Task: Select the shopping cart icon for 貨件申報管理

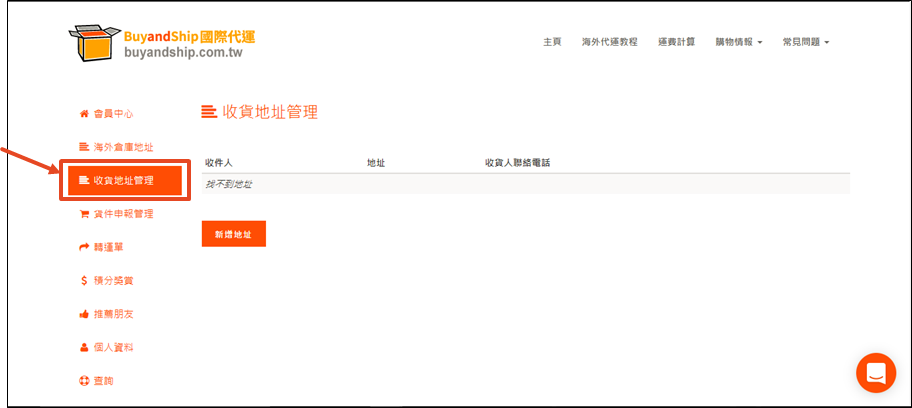Action: [84, 214]
